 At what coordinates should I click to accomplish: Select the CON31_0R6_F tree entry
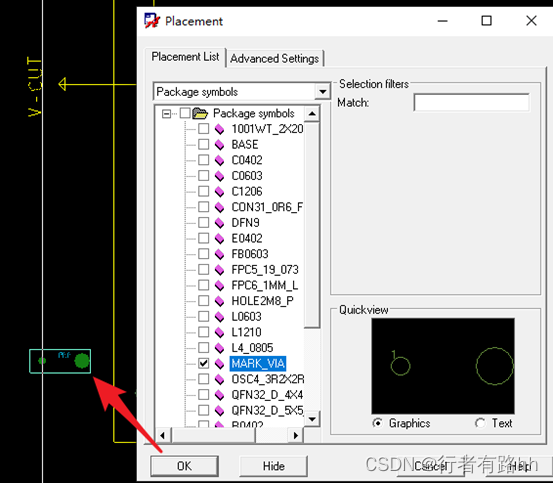(267, 207)
